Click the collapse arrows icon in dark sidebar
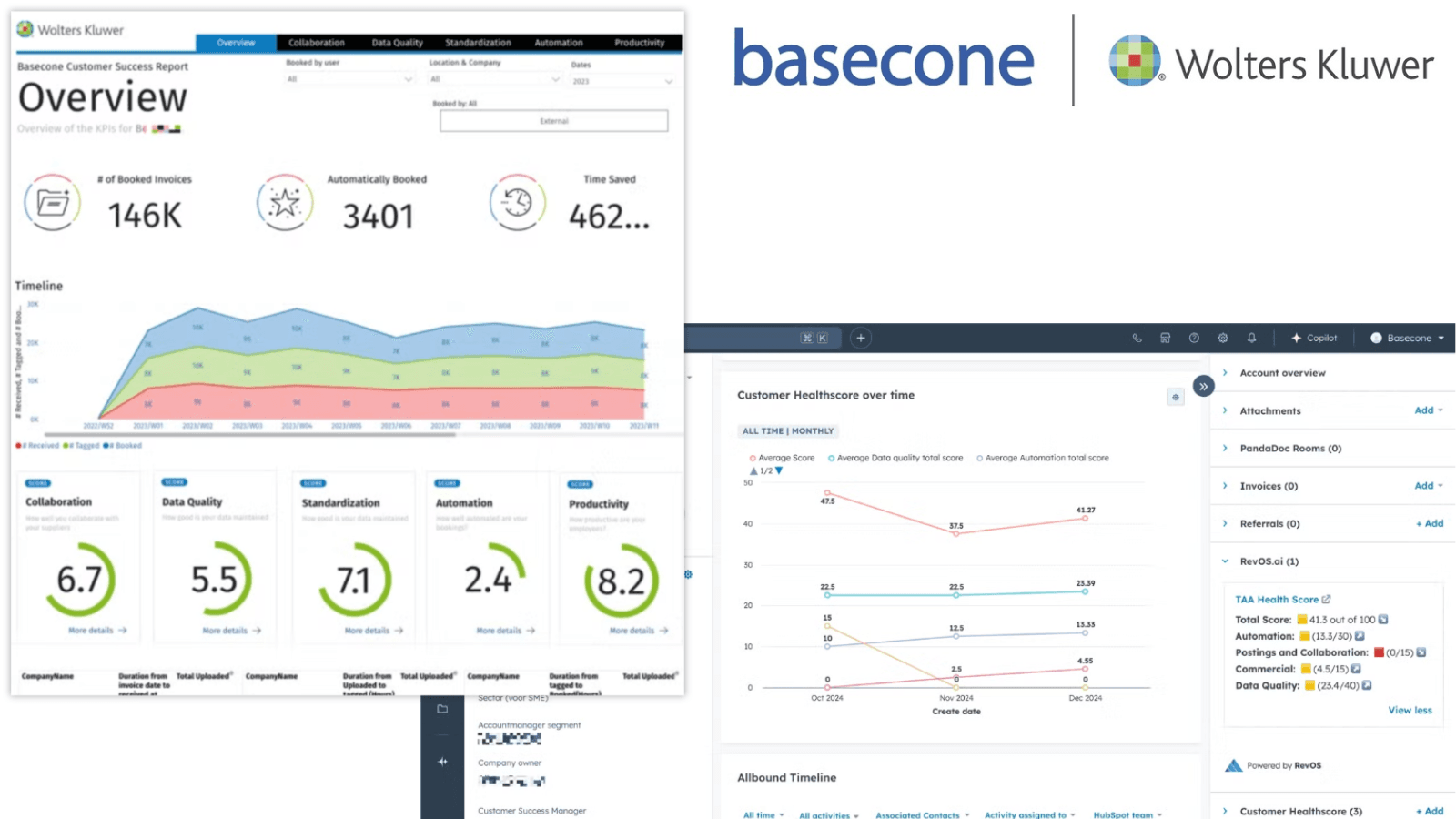 pos(442,762)
